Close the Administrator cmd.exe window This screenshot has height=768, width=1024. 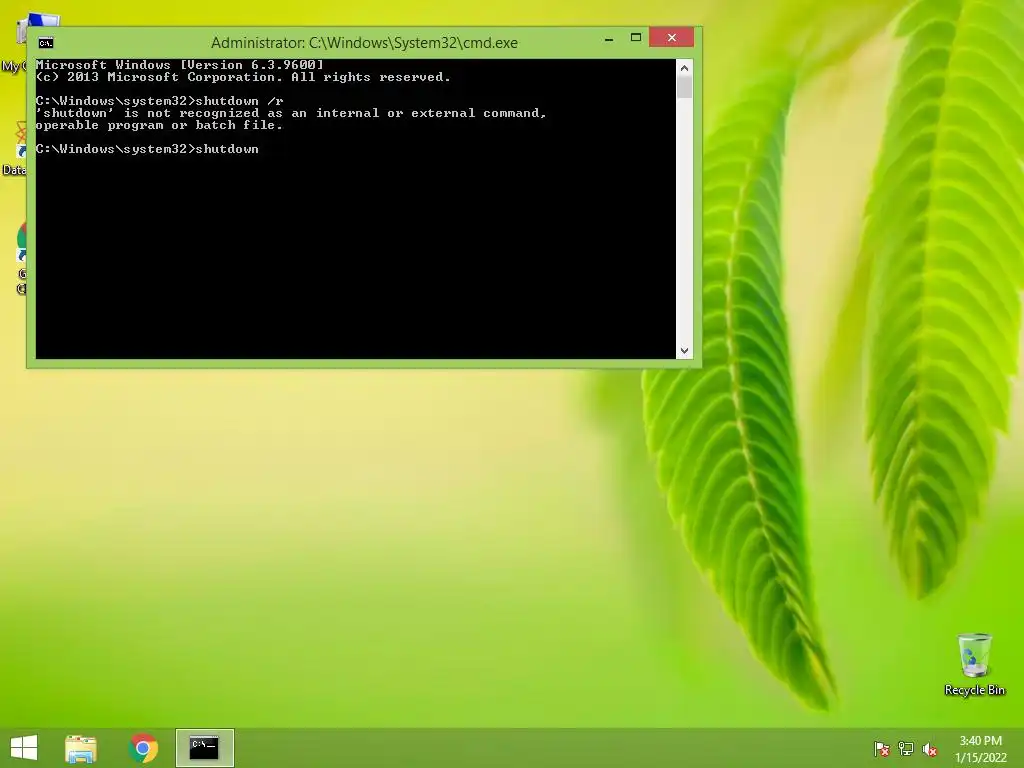[x=671, y=38]
